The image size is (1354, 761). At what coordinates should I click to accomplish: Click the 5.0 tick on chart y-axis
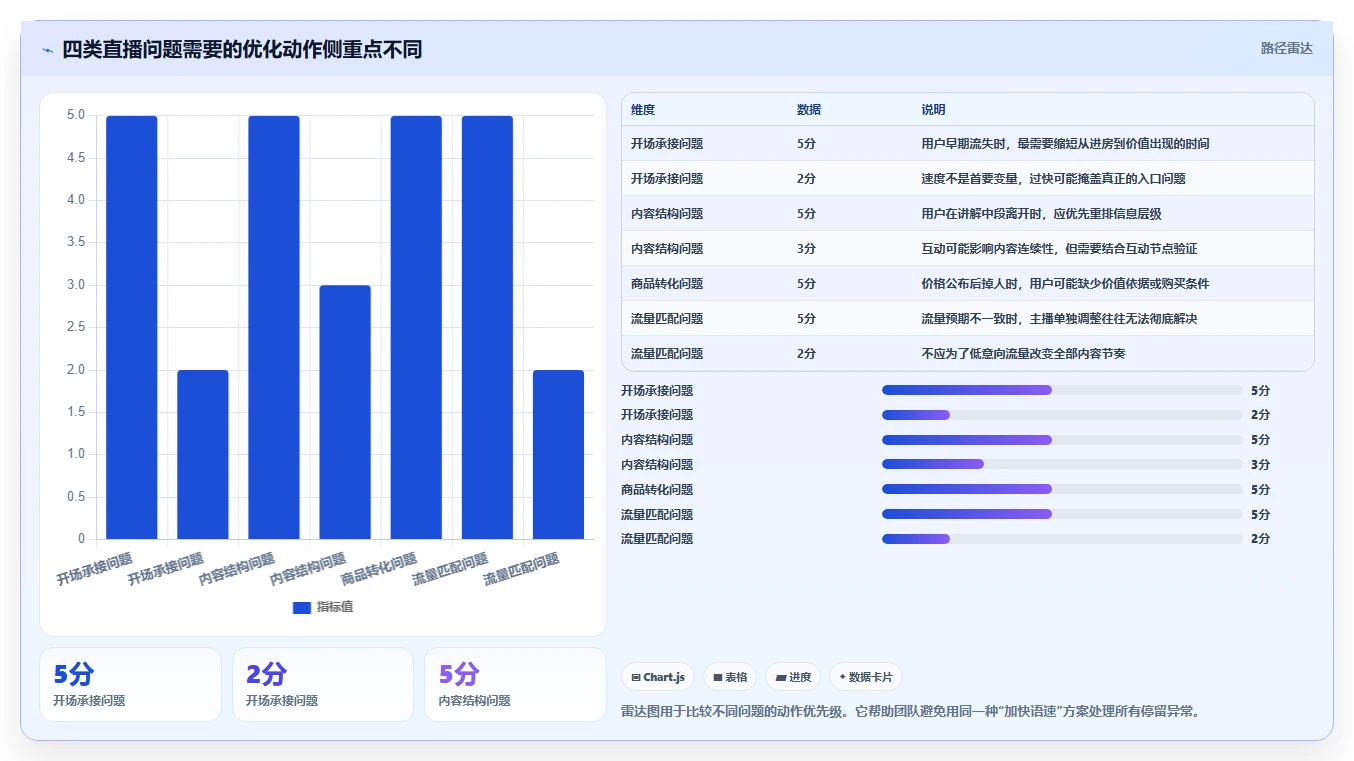[76, 115]
